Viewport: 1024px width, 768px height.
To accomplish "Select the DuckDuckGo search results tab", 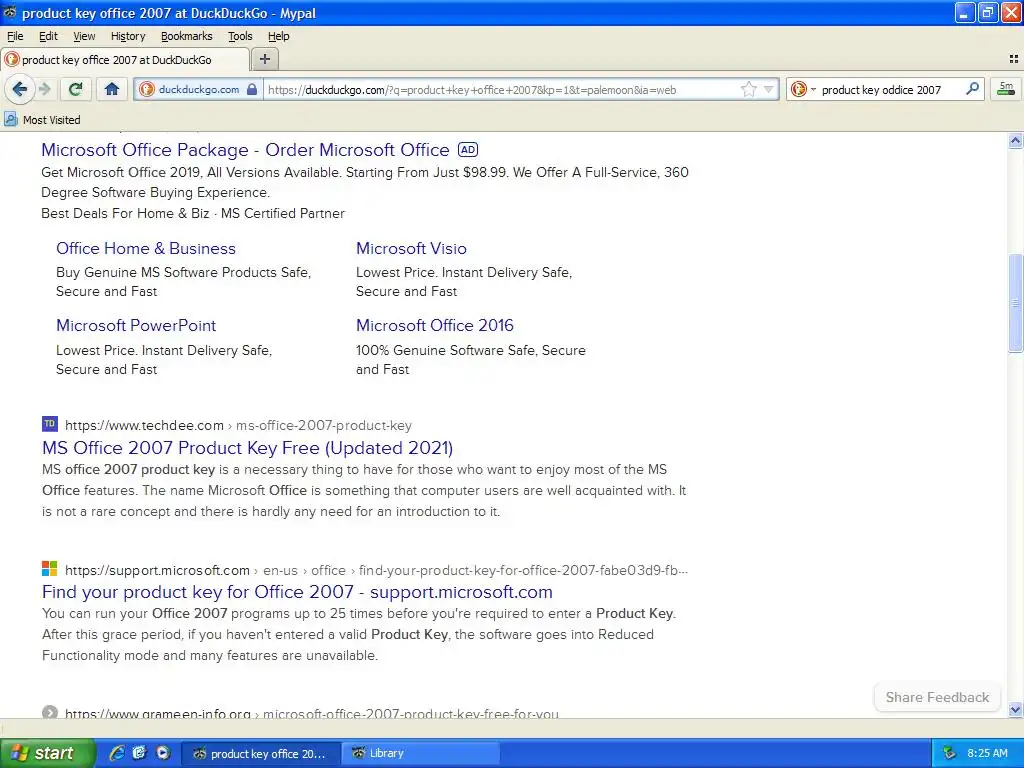I will click(x=124, y=59).
